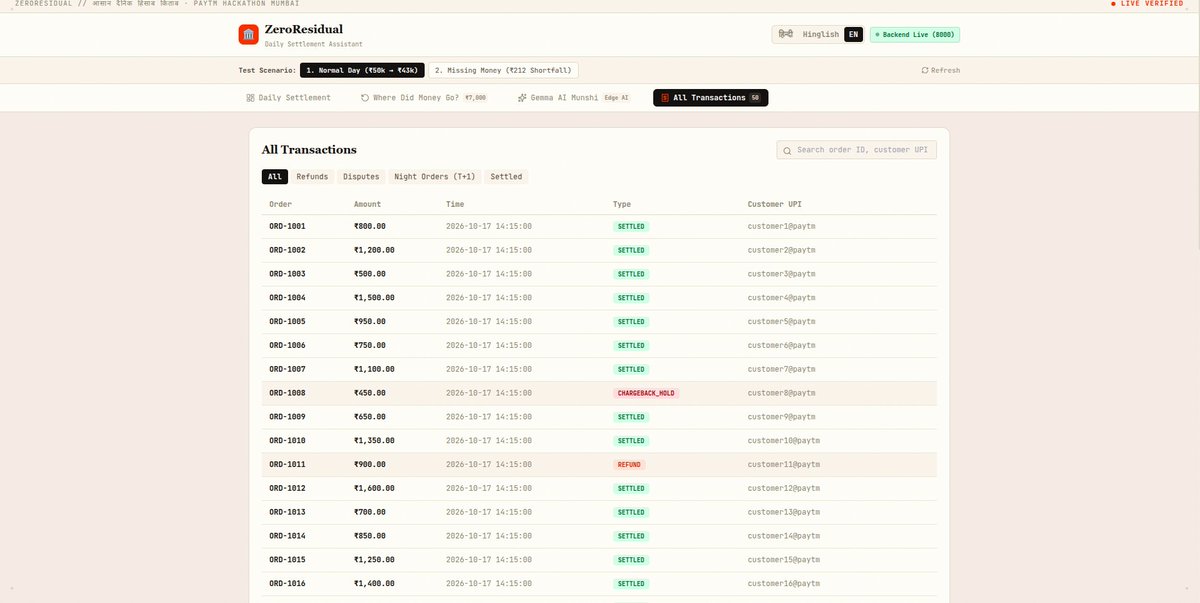Select order ORD-1004
1200x603 pixels.
[599, 298]
